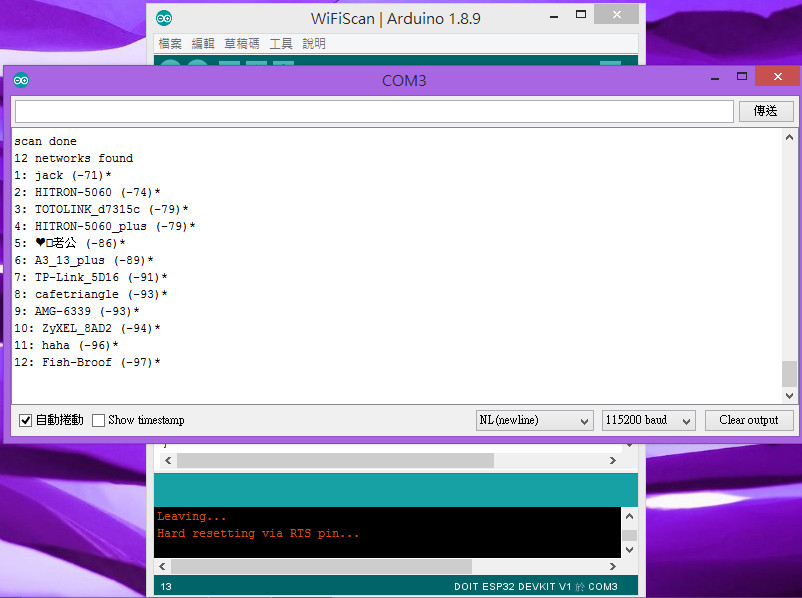Click the console scroll down arrow
The width and height of the screenshot is (802, 598).
(630, 550)
